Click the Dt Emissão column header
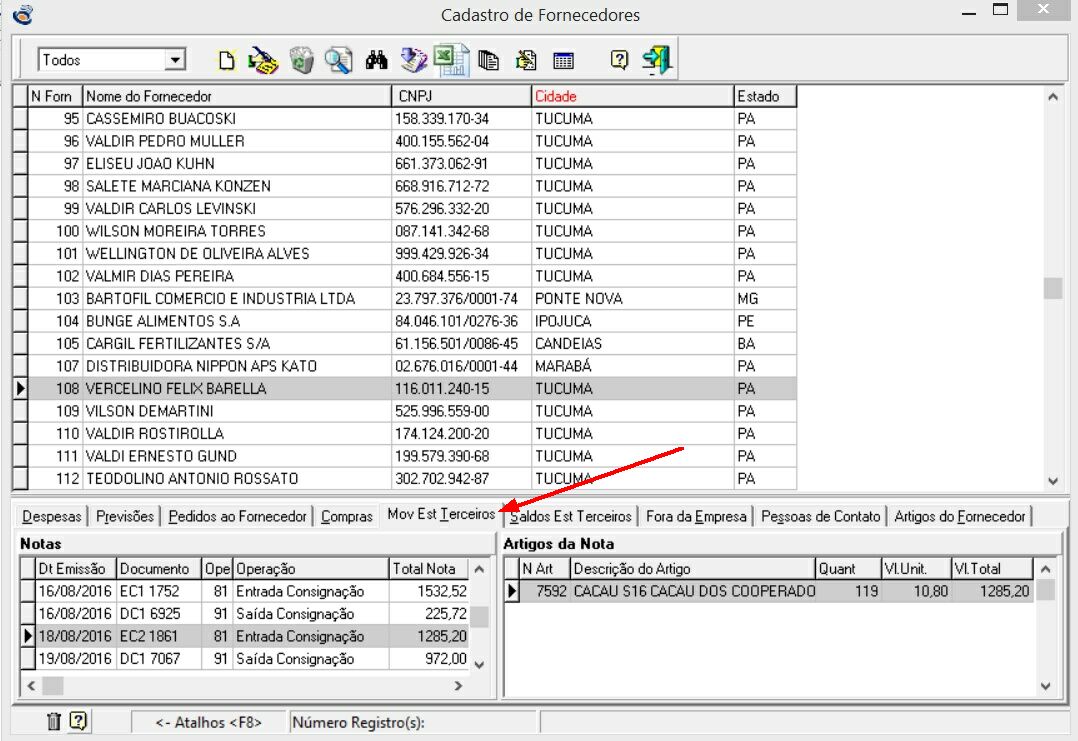This screenshot has width=1078, height=741. coord(76,568)
